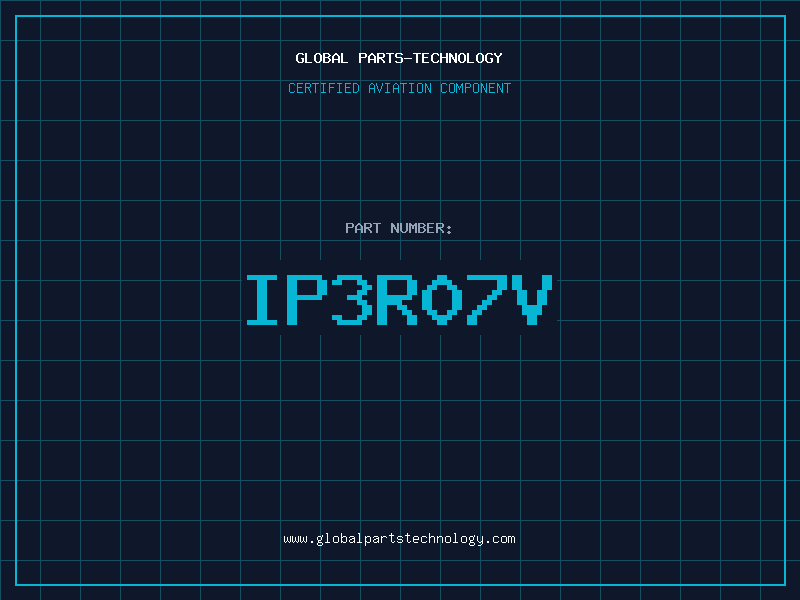The height and width of the screenshot is (600, 800).
Task: Click the PART NUMBER: label
Action: pos(399,228)
